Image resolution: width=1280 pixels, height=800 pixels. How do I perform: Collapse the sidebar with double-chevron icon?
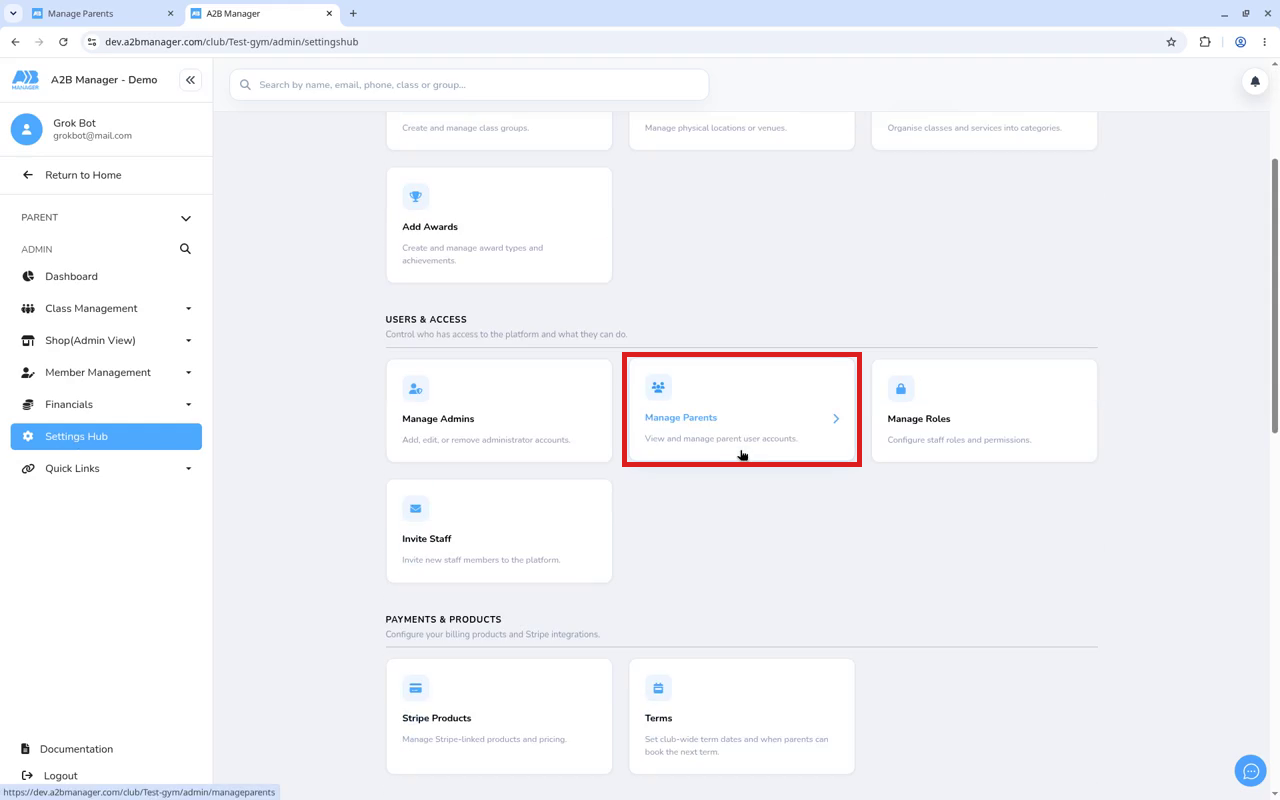(190, 80)
